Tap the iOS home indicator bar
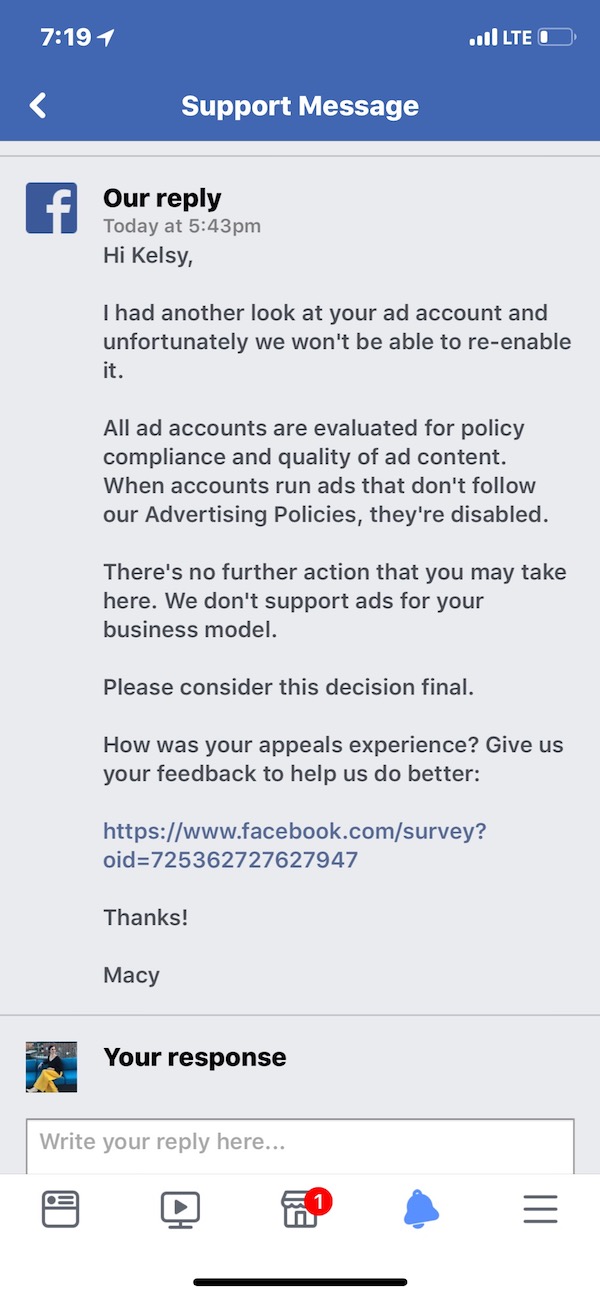 click(300, 1282)
